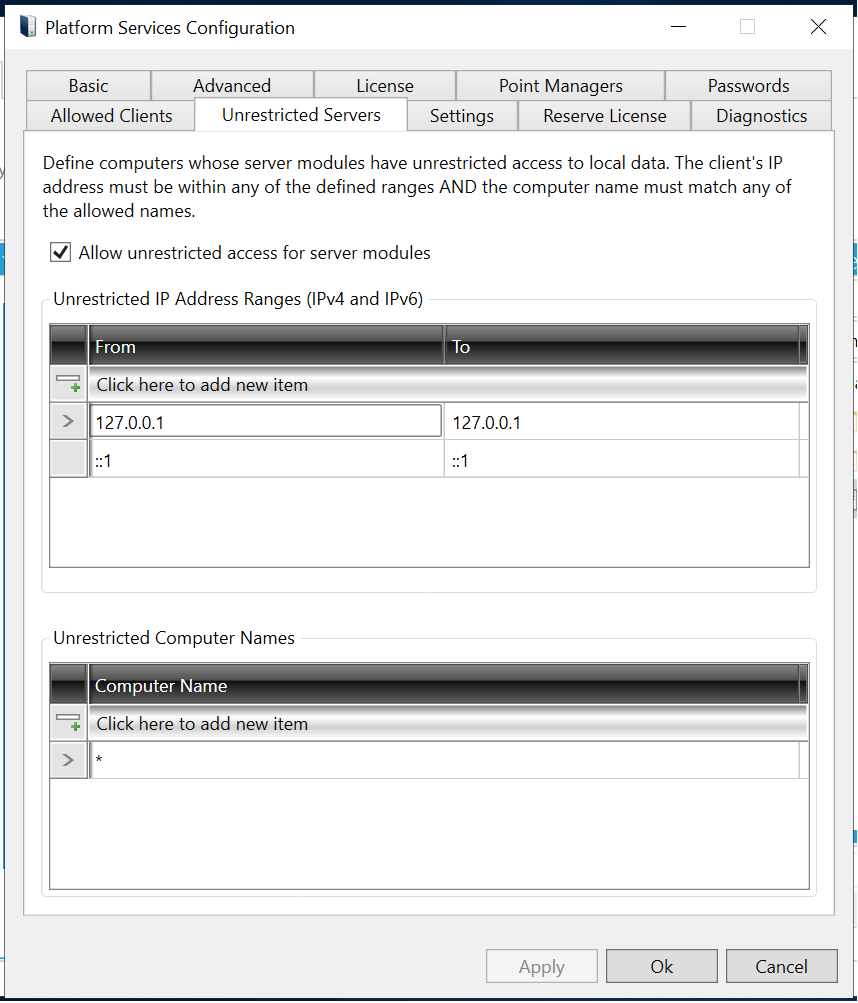Sort by the To column header

point(620,347)
